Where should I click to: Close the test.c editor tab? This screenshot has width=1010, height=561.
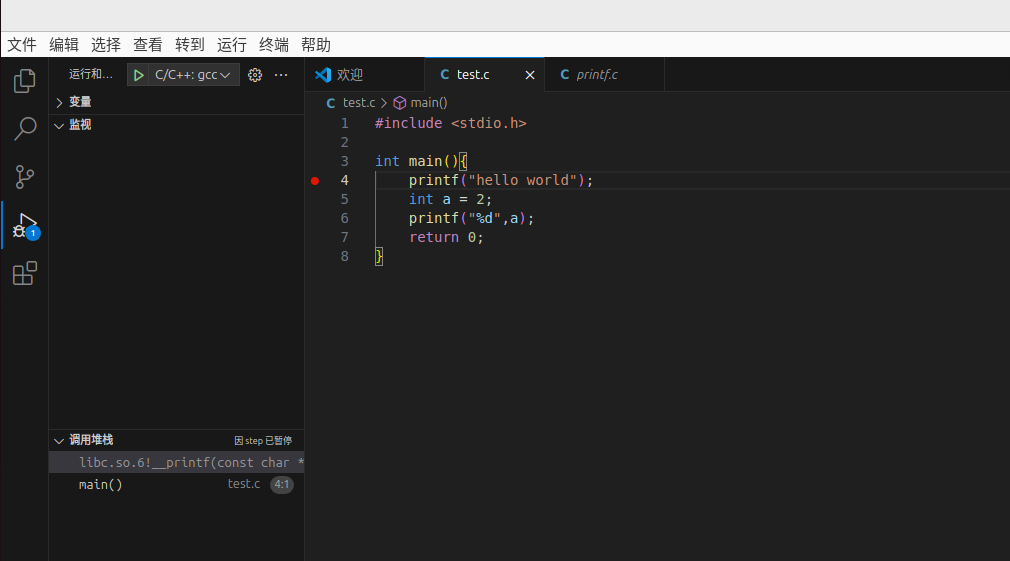[530, 75]
